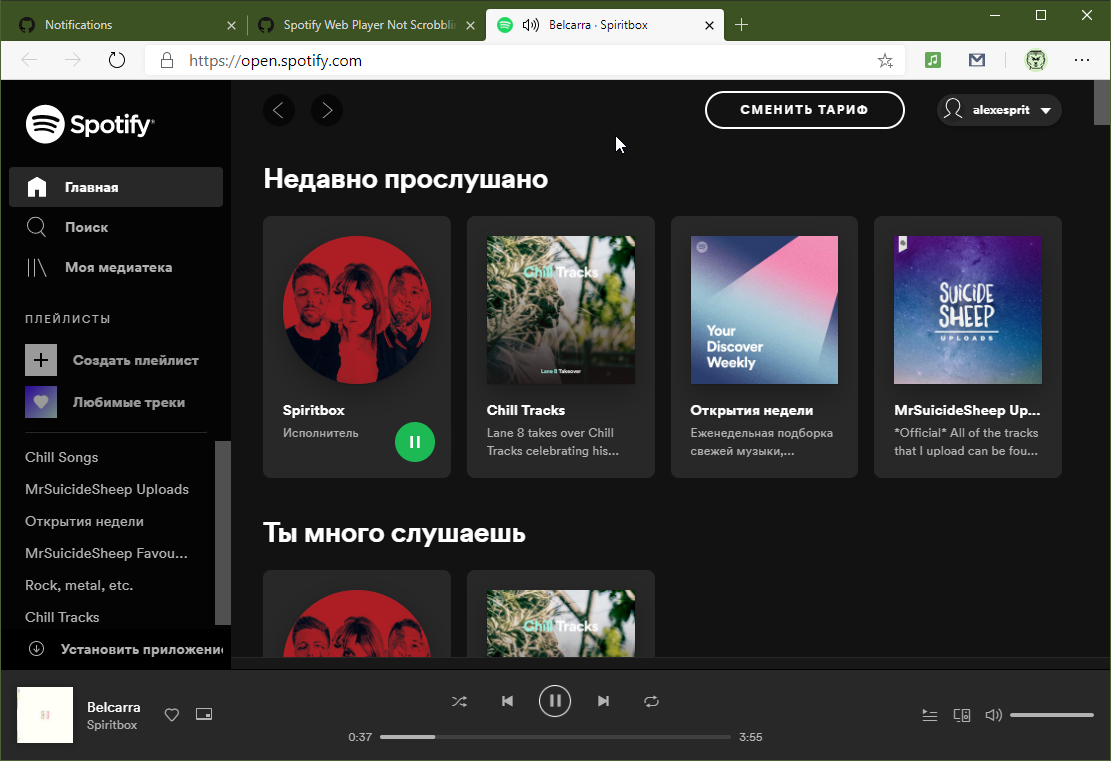Click the main page vertical scrollbar
Image resolution: width=1111 pixels, height=761 pixels.
(x=1102, y=103)
